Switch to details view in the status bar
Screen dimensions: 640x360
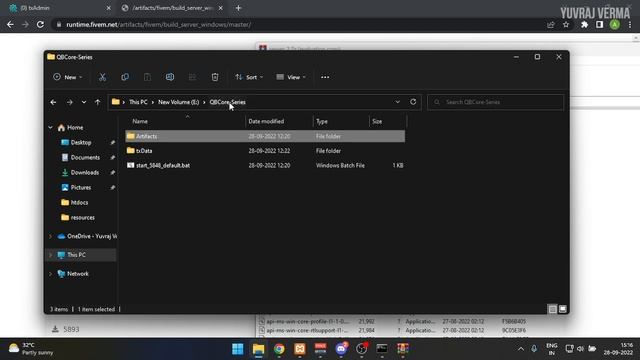pos(552,309)
